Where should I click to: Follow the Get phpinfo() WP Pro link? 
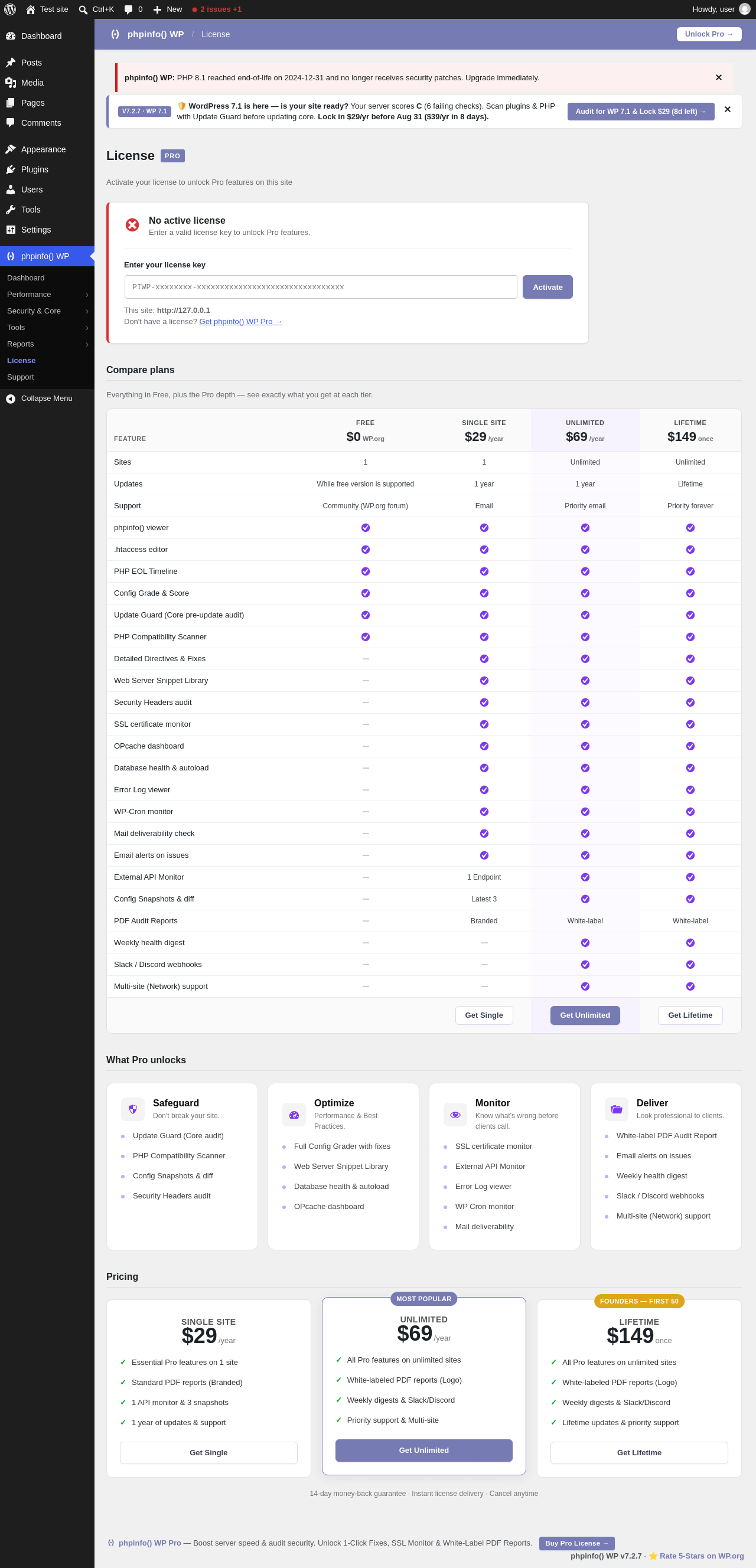click(x=240, y=321)
